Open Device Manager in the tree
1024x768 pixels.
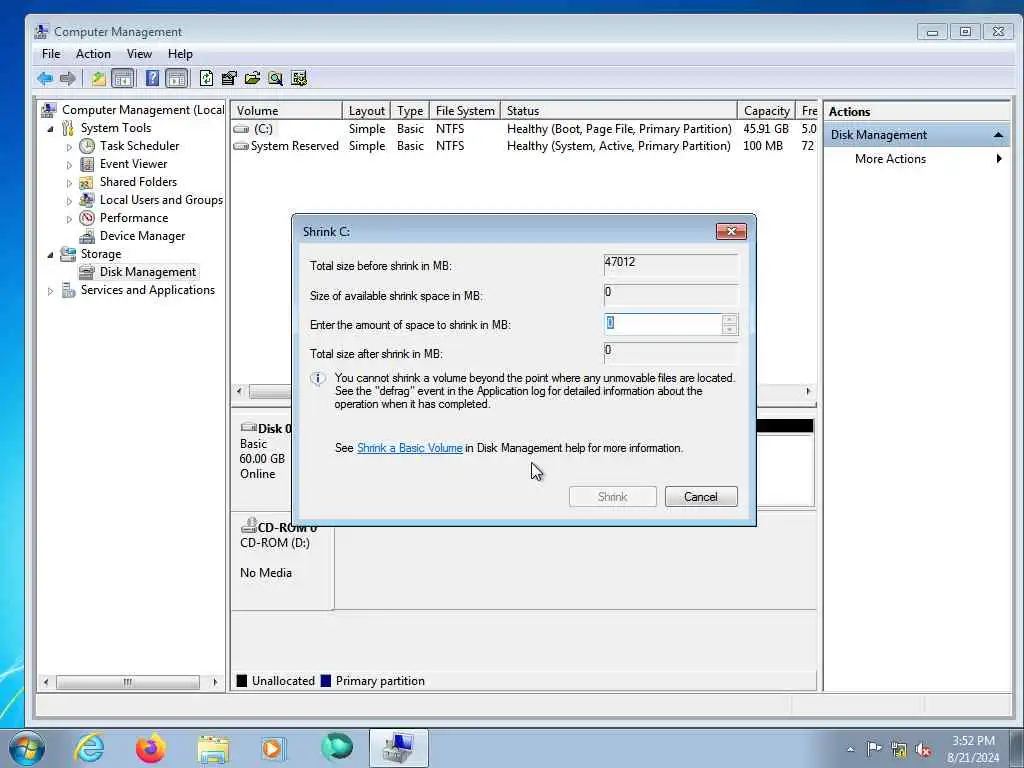142,236
